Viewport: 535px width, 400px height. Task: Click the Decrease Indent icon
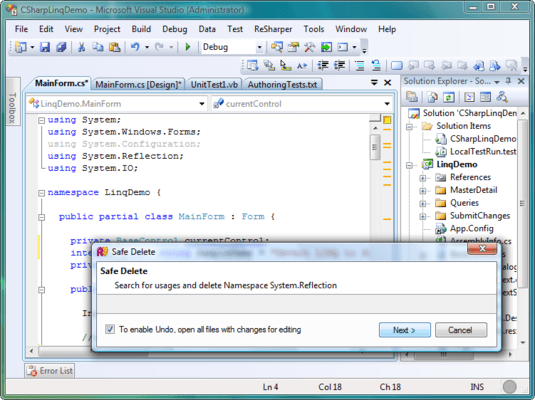click(x=323, y=65)
